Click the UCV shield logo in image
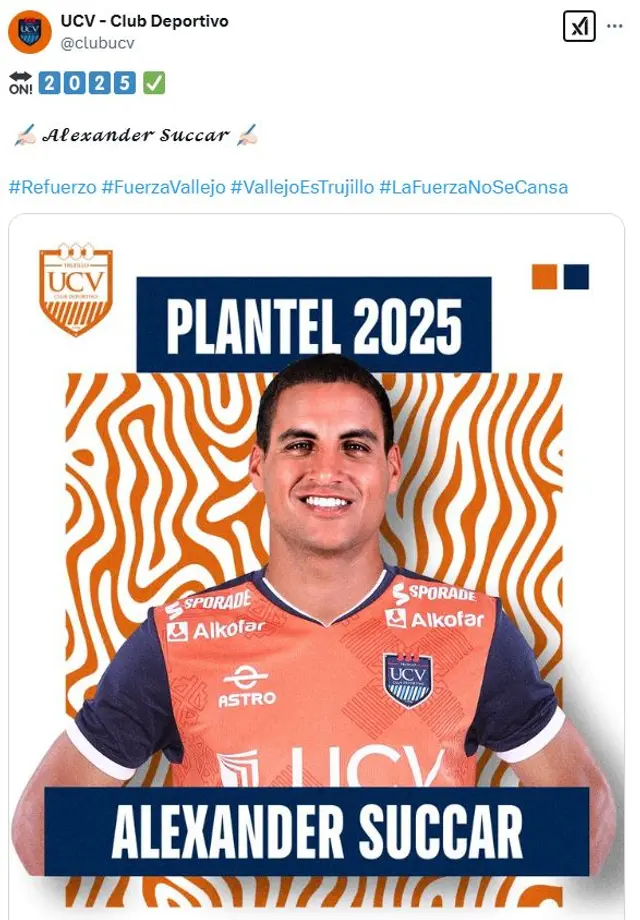The height and width of the screenshot is (920, 640). 76,289
